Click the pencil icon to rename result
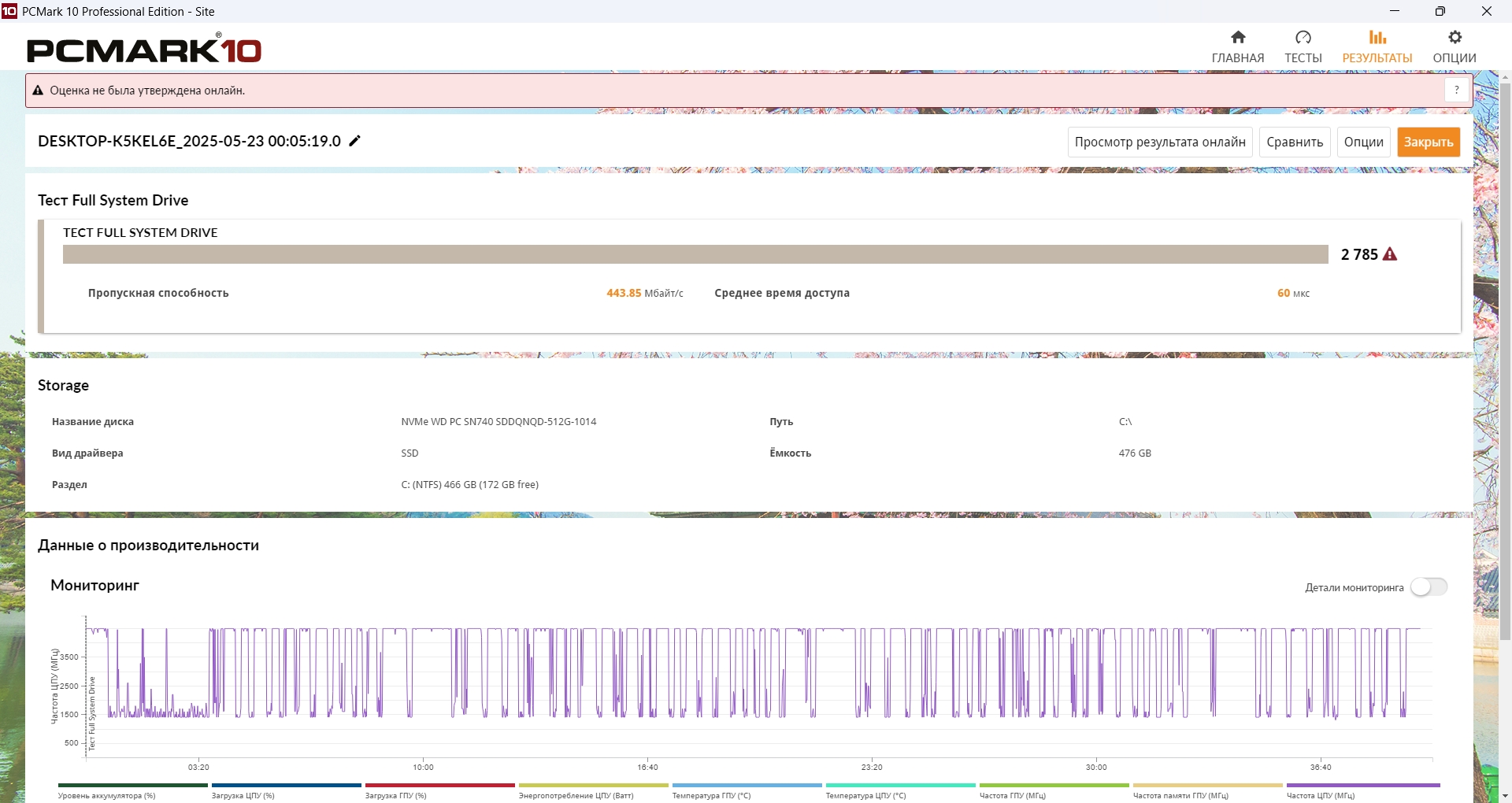The width and height of the screenshot is (1512, 803). pyautogui.click(x=355, y=141)
